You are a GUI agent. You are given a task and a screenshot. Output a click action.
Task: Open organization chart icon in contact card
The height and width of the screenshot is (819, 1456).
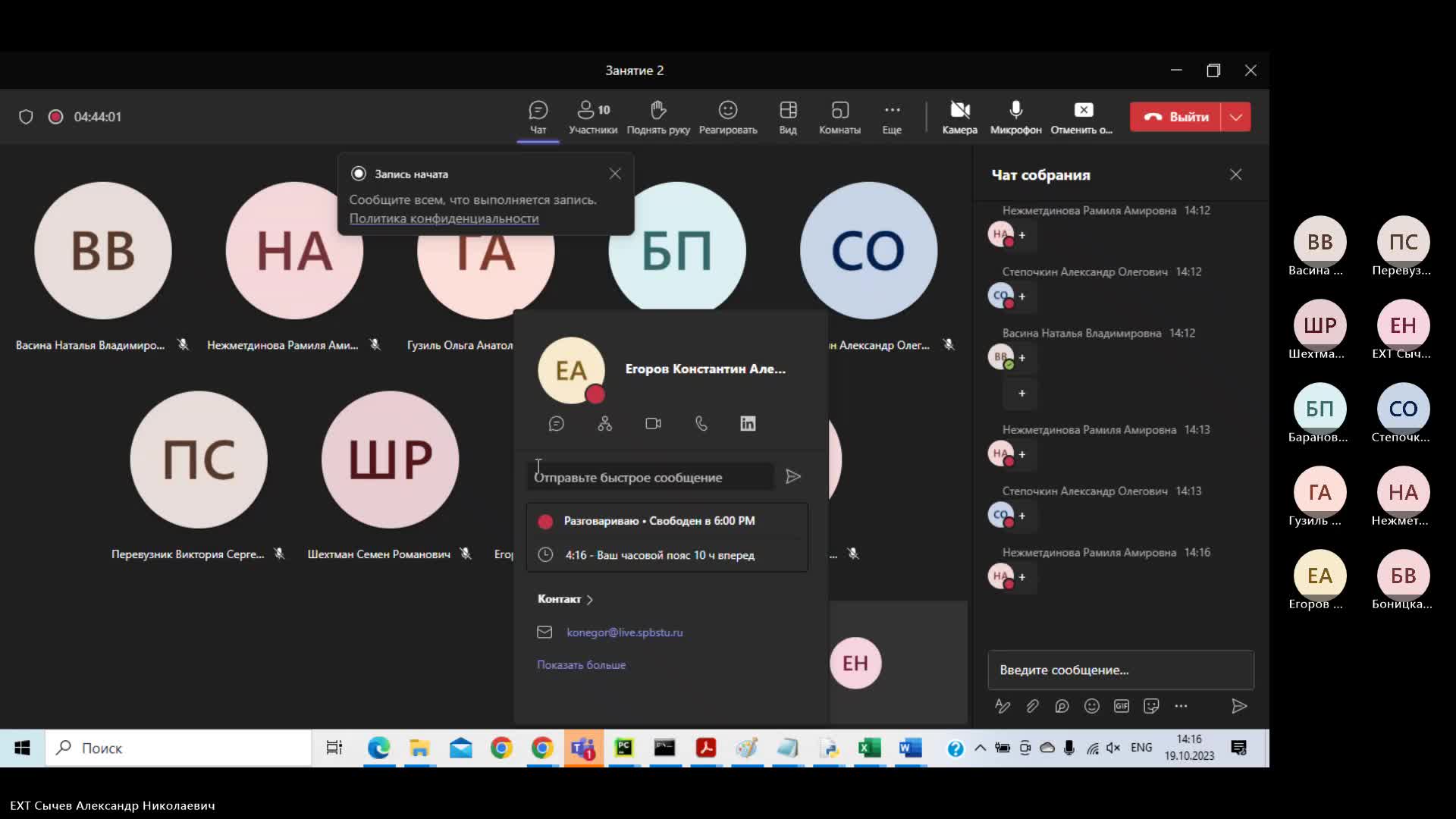click(604, 424)
